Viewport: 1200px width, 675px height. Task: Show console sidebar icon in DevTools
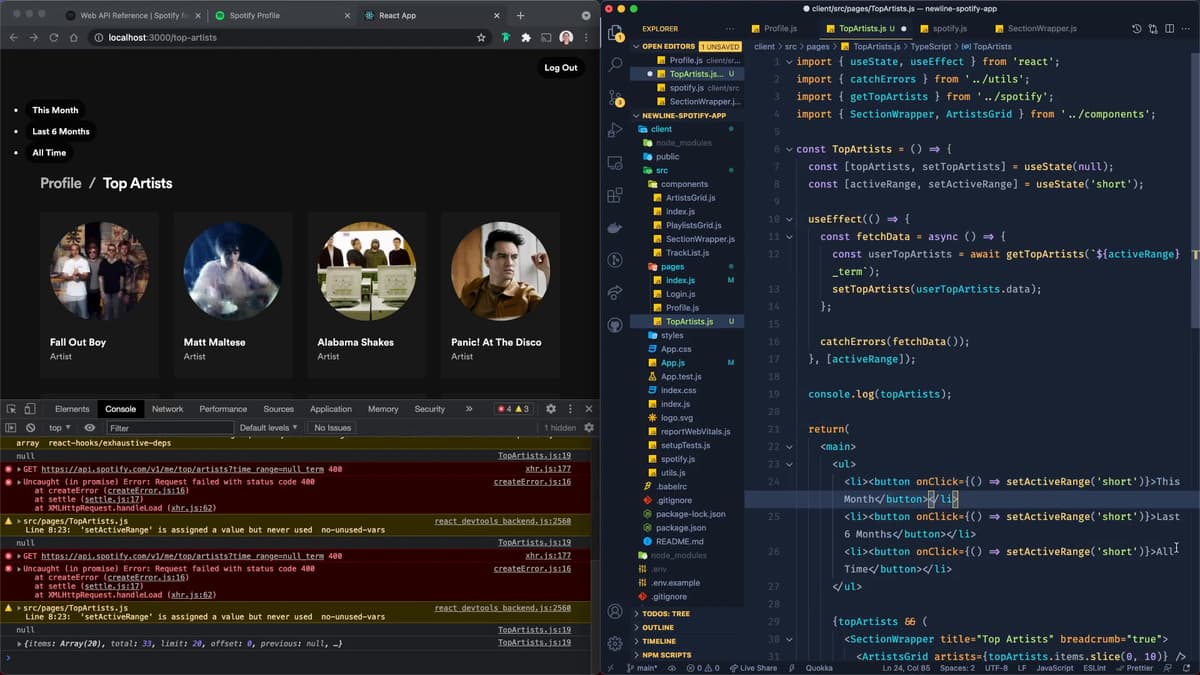pos(11,428)
